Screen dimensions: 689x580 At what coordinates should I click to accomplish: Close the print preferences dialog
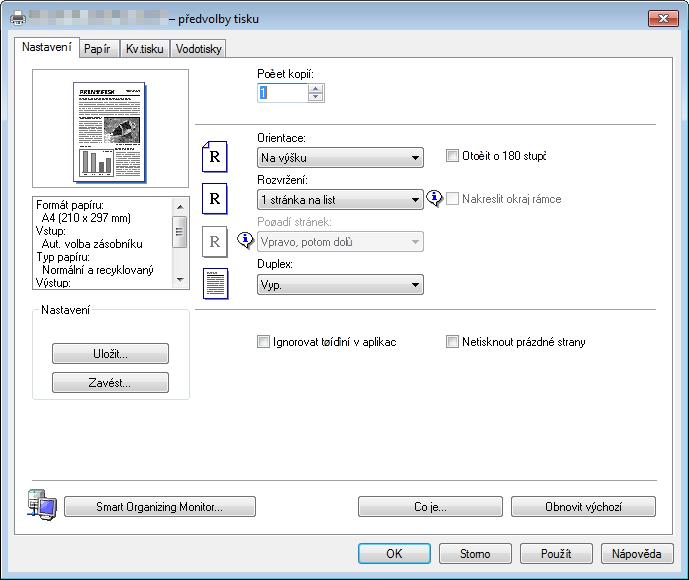click(x=664, y=18)
